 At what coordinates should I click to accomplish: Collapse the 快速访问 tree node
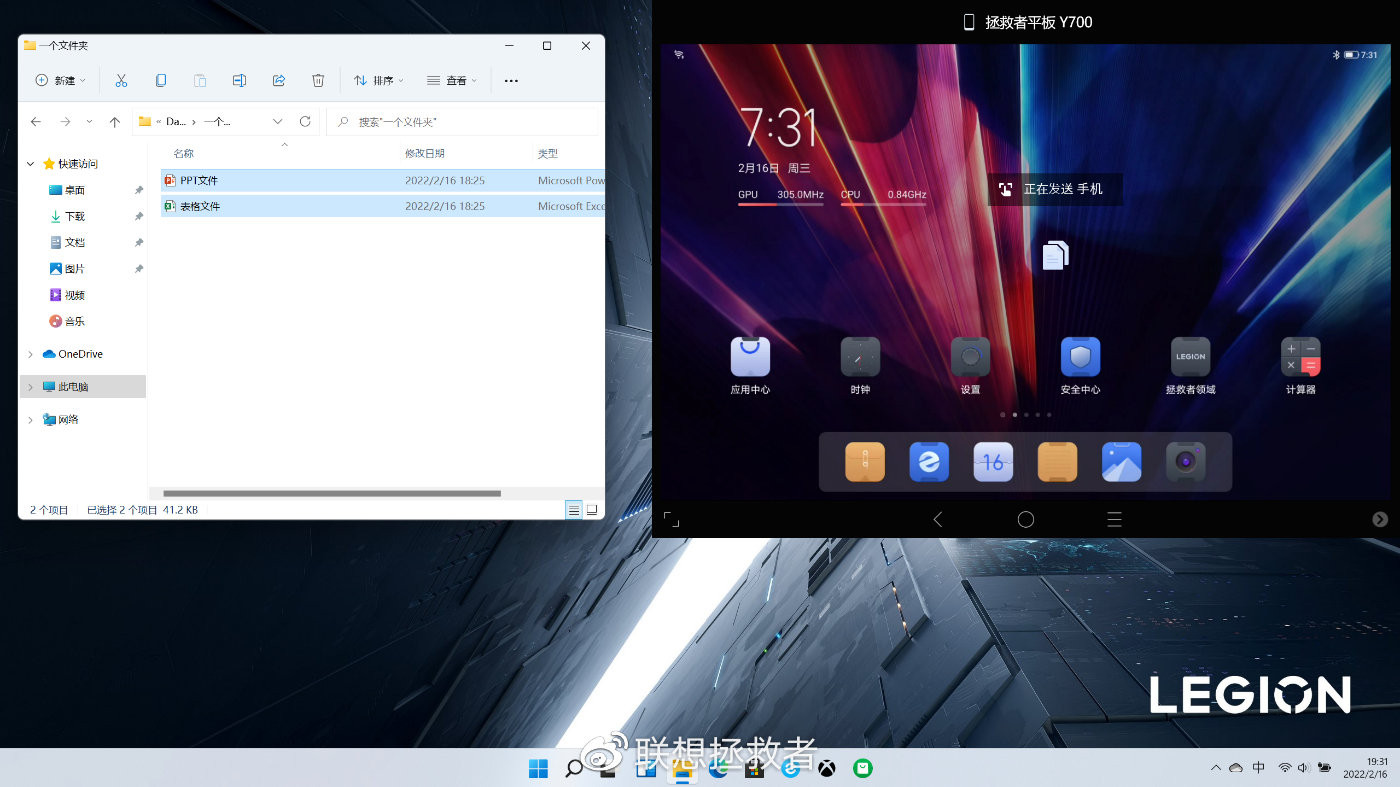pyautogui.click(x=31, y=164)
